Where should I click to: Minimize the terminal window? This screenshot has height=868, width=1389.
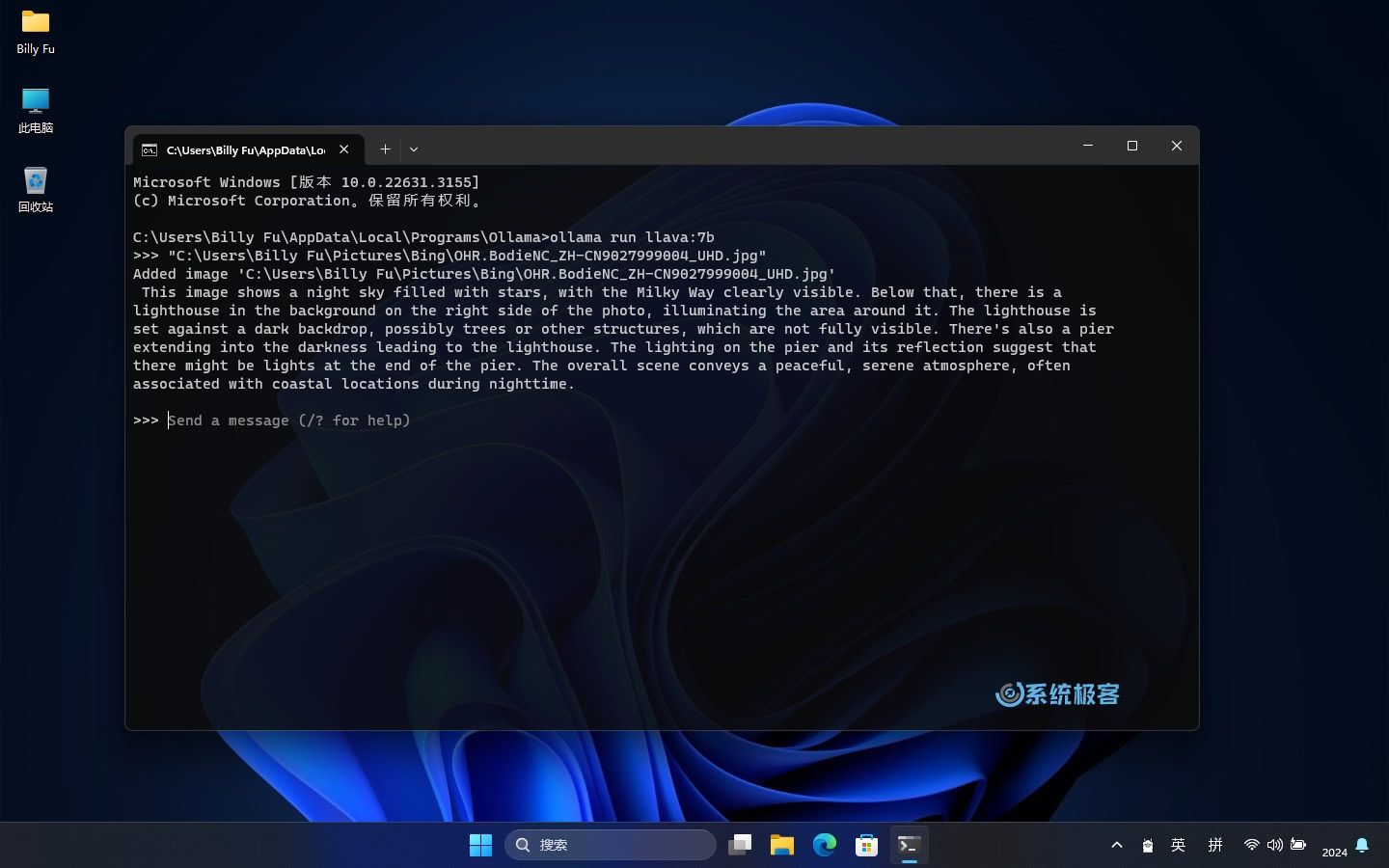[1088, 146]
